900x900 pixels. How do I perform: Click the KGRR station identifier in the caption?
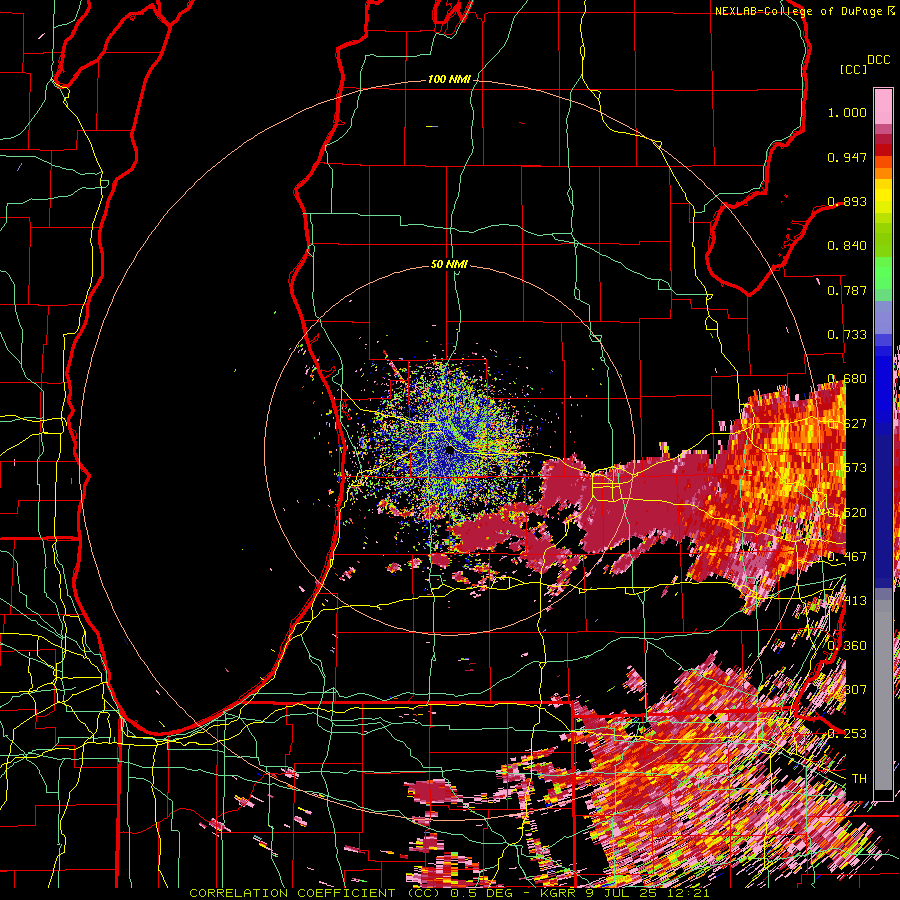558,893
